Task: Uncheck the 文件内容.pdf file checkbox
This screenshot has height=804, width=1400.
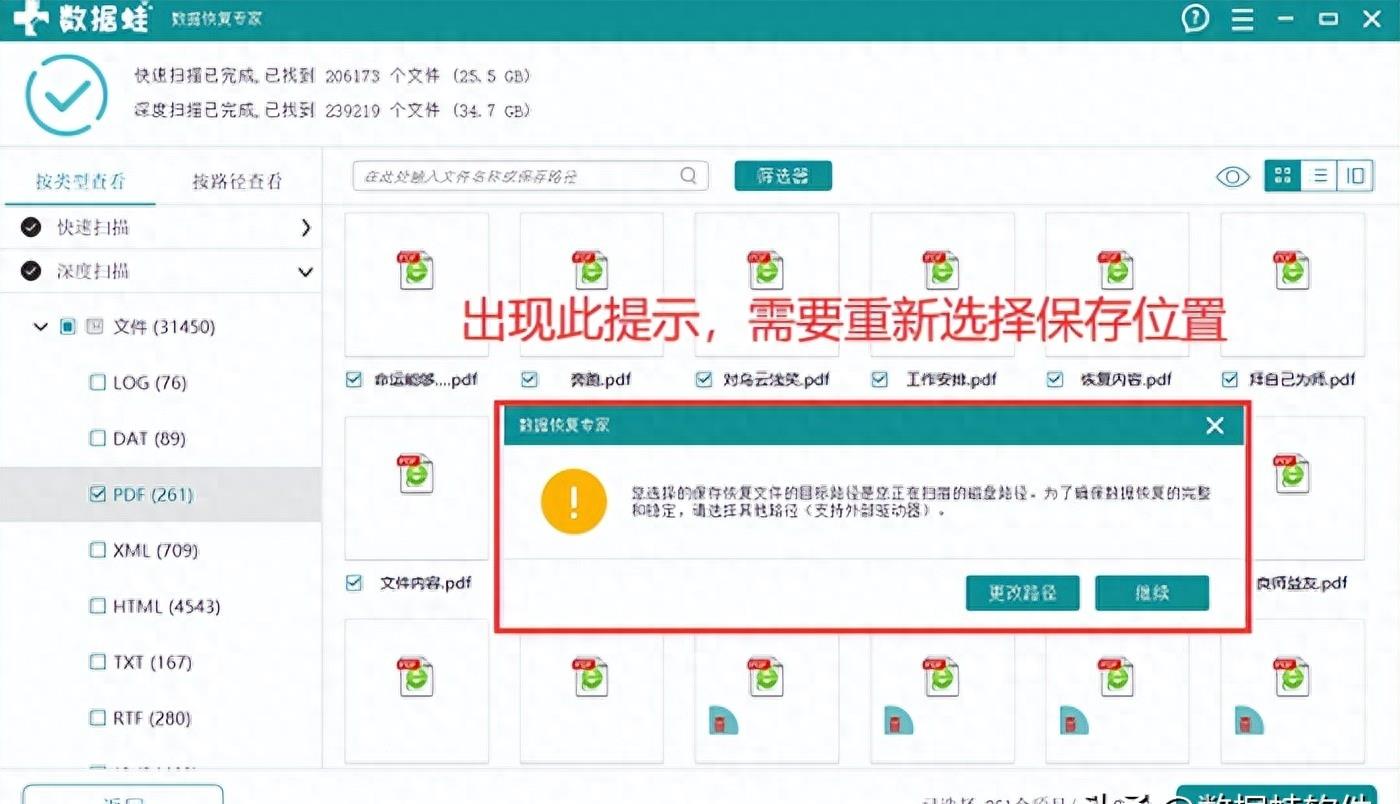Action: tap(353, 582)
